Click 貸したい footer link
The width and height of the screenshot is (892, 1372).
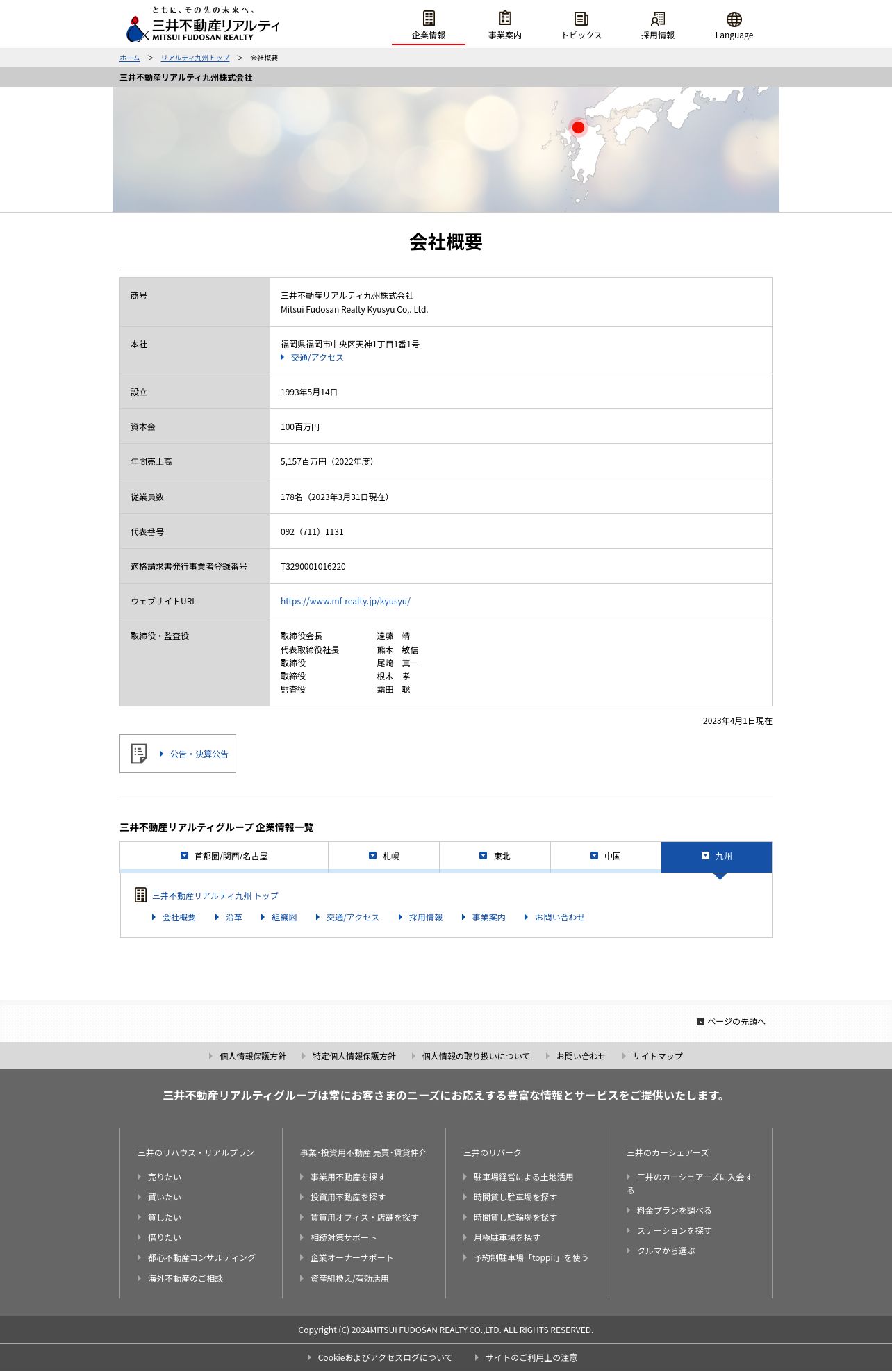tap(165, 1217)
